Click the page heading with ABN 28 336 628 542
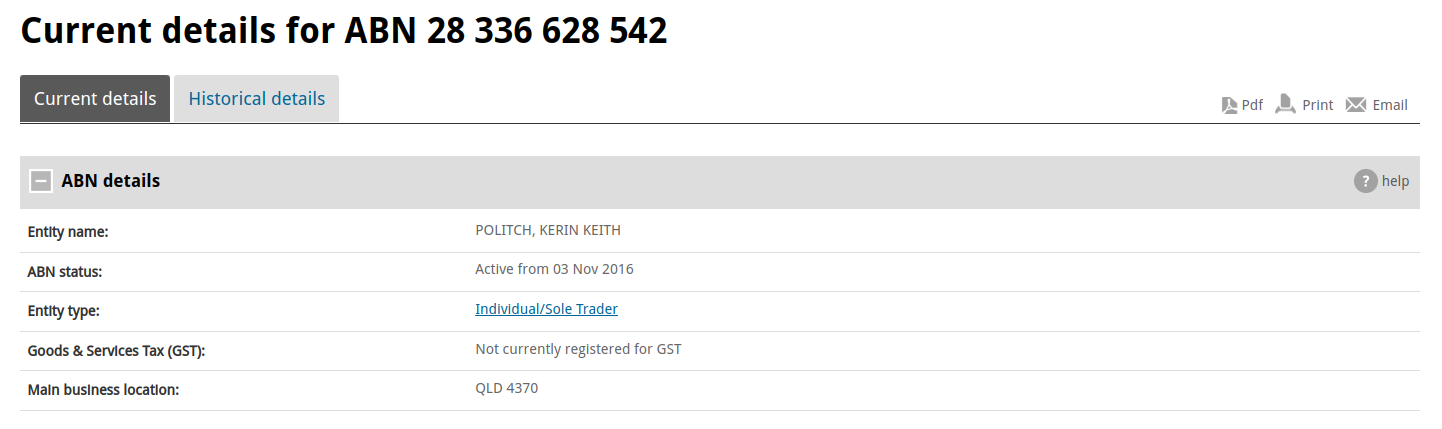 tap(344, 30)
